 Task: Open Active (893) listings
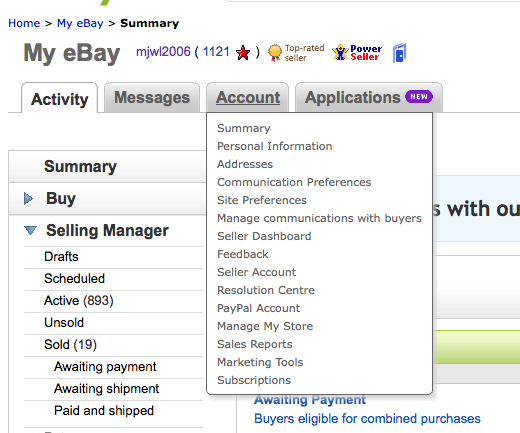tap(79, 301)
